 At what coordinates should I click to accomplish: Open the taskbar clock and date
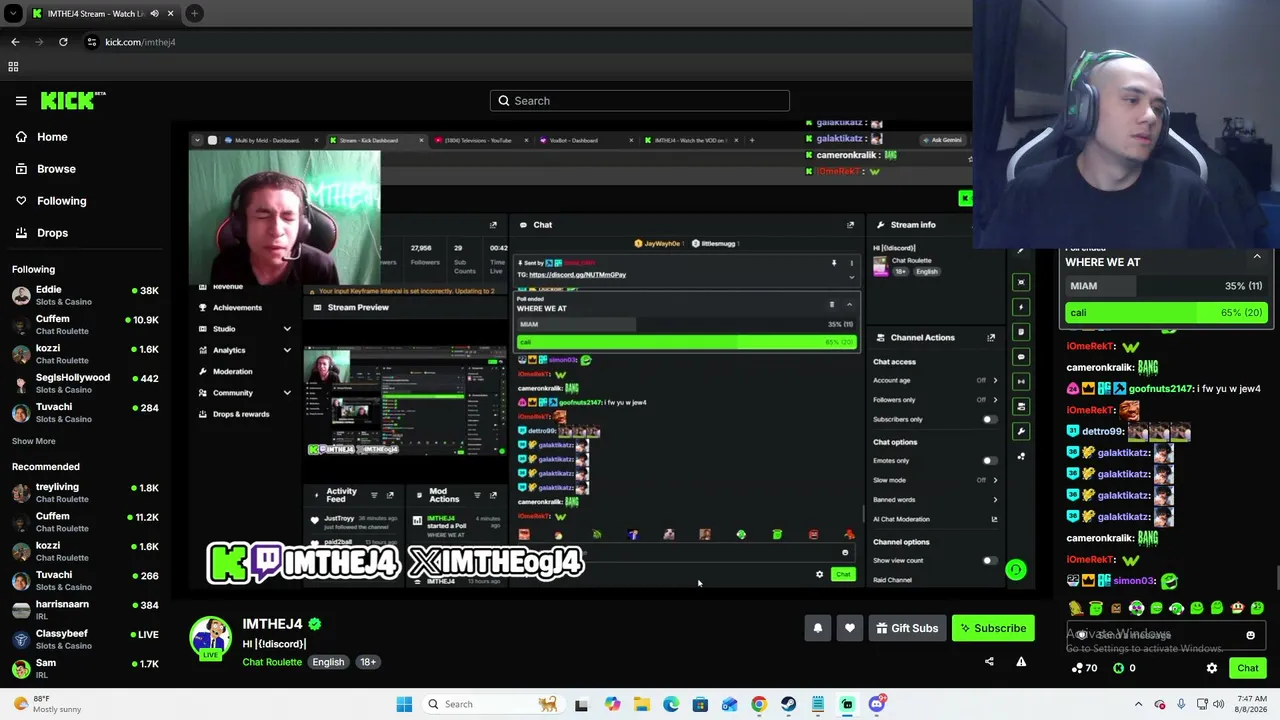[x=1250, y=704]
